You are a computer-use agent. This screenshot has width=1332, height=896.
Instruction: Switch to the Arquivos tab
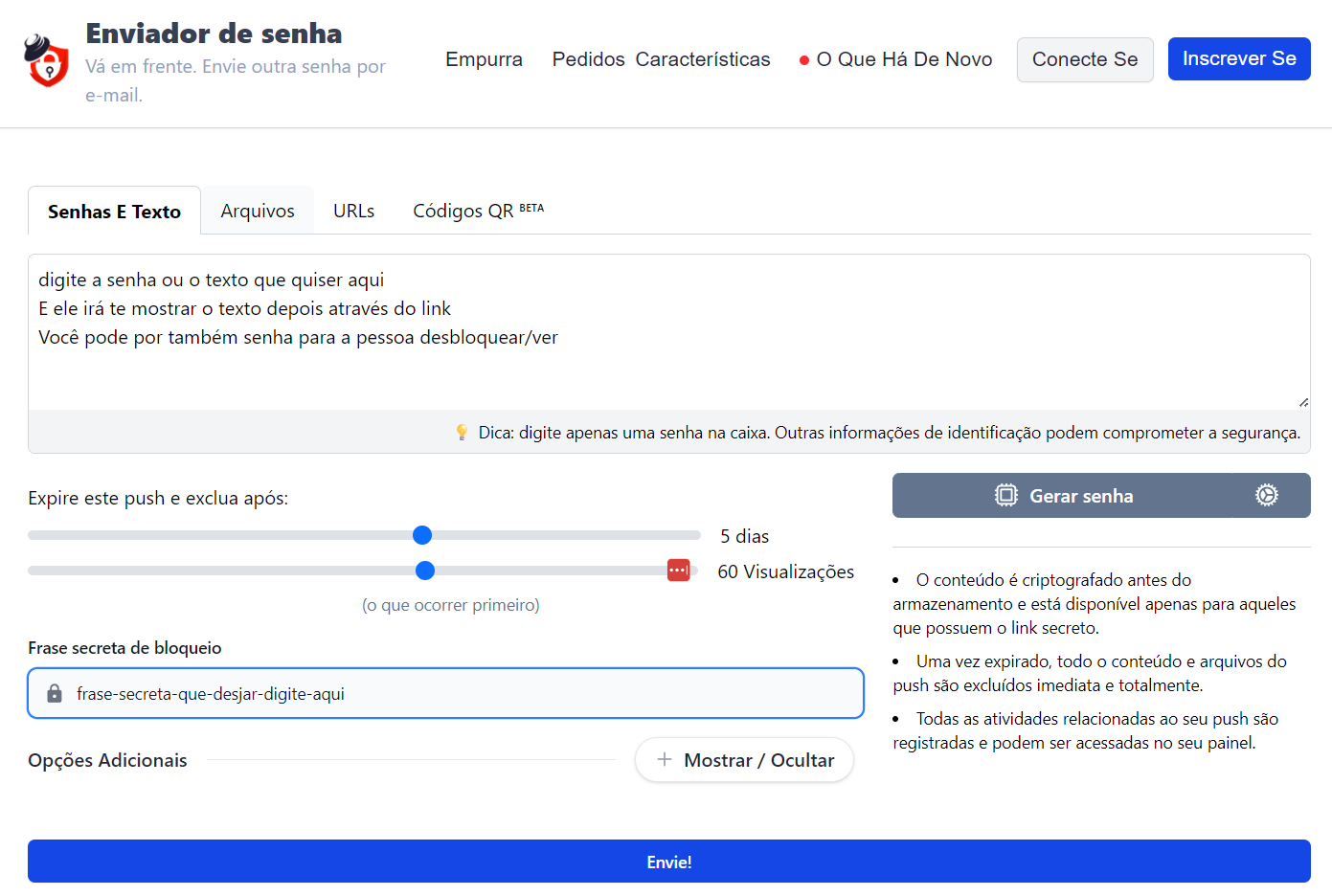click(257, 210)
